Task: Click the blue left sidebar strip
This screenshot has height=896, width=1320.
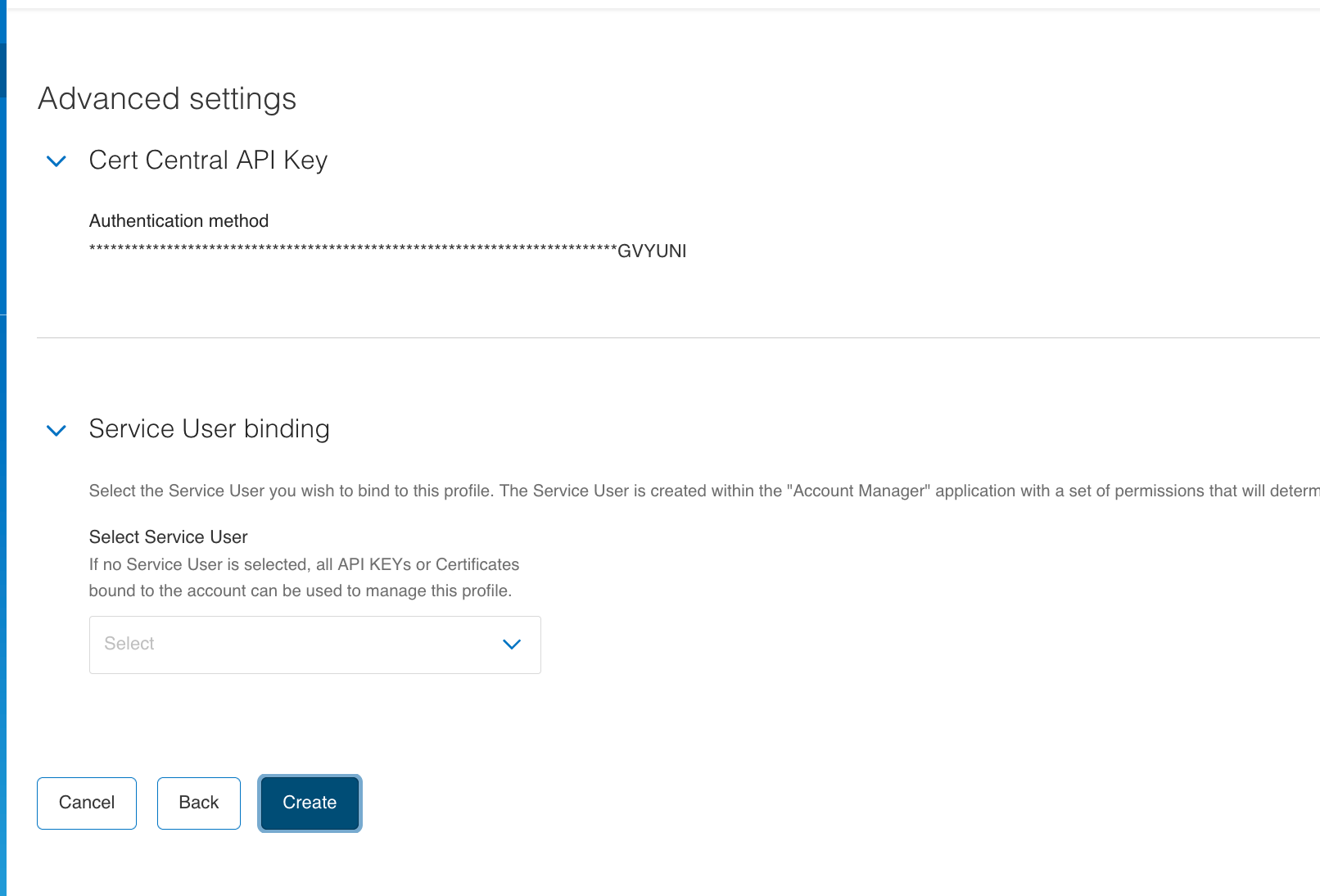Action: tap(3, 491)
